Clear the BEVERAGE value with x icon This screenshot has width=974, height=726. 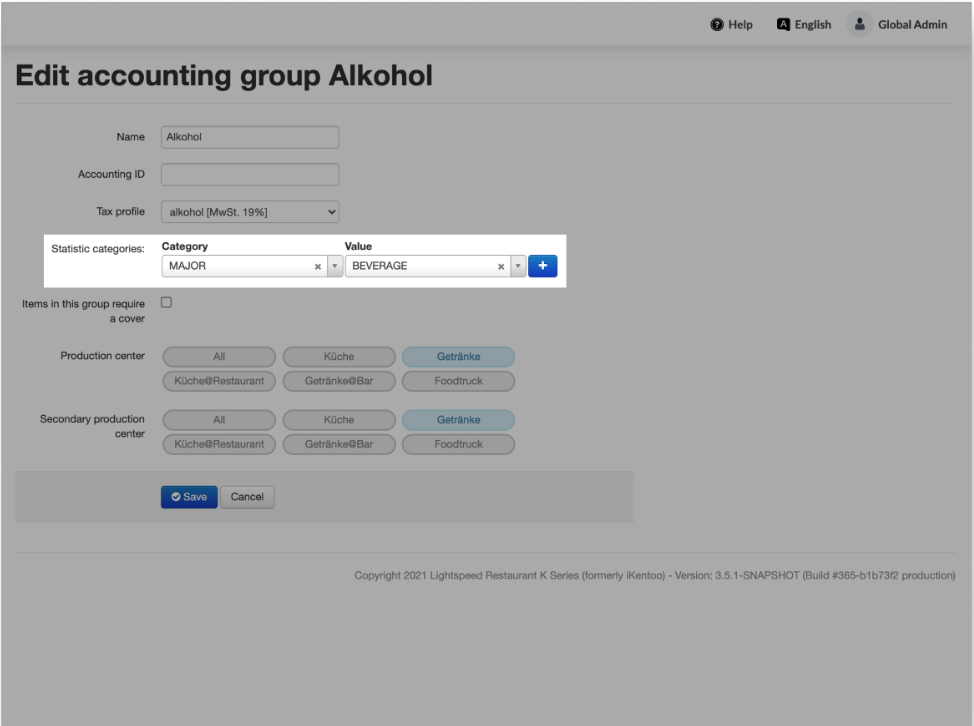[501, 267]
